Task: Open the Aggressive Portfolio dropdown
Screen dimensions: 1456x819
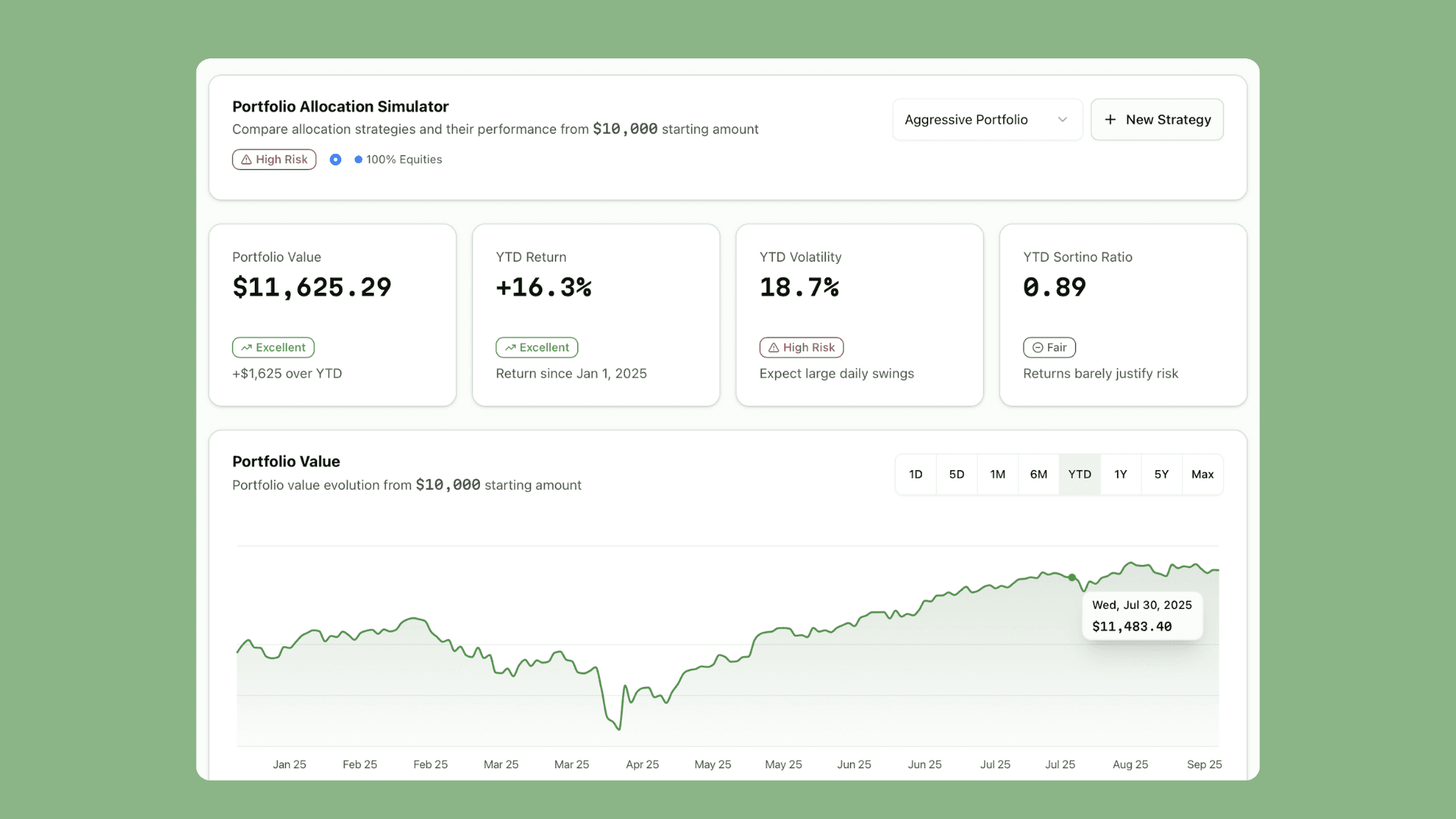Action: click(986, 120)
